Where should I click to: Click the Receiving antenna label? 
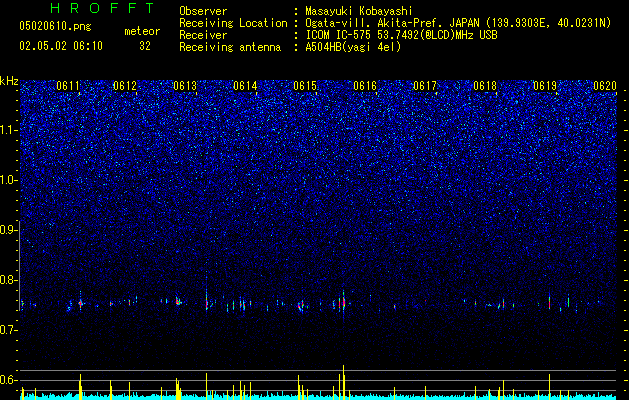point(230,47)
